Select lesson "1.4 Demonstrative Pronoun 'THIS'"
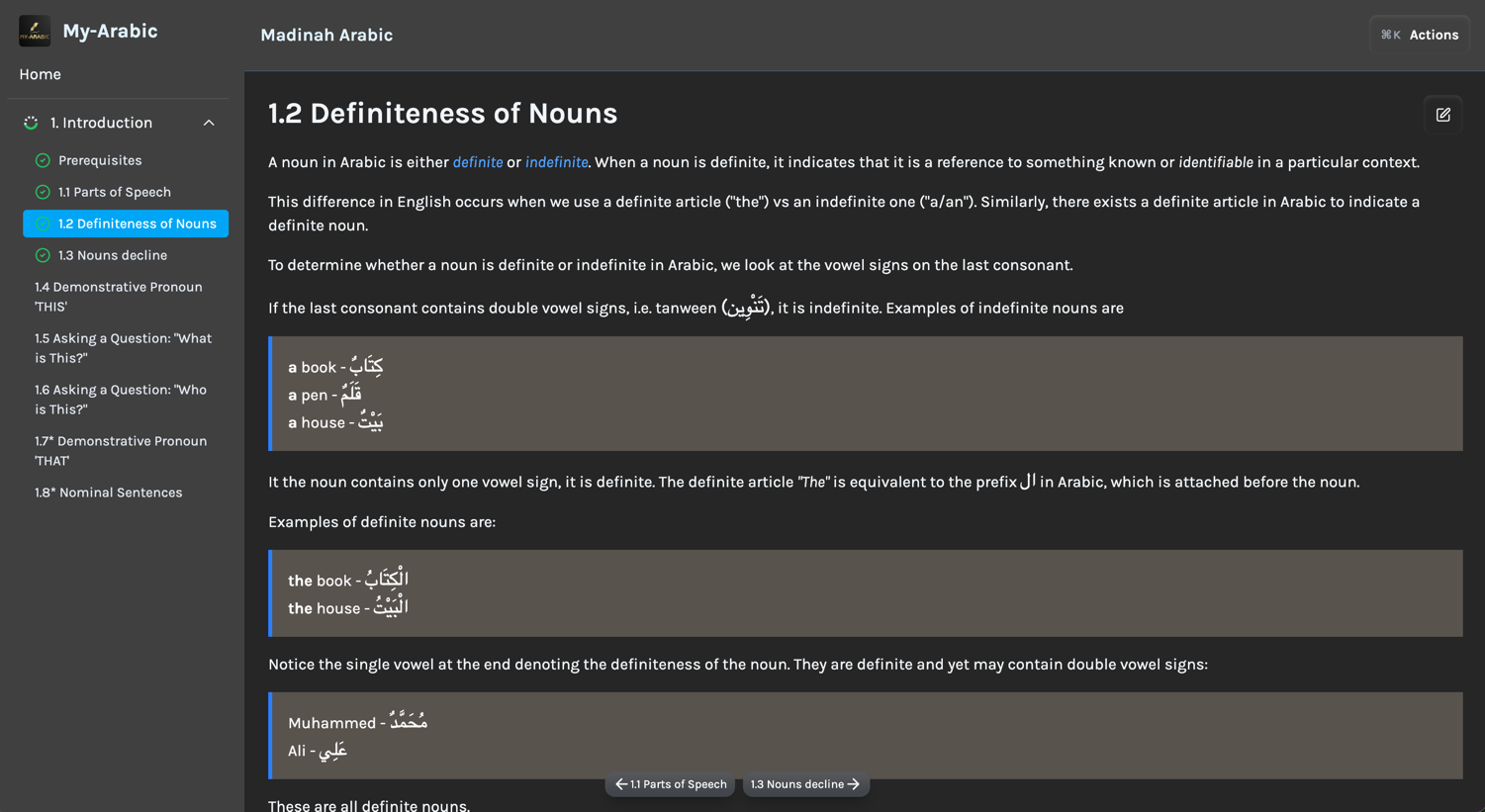 pos(118,296)
